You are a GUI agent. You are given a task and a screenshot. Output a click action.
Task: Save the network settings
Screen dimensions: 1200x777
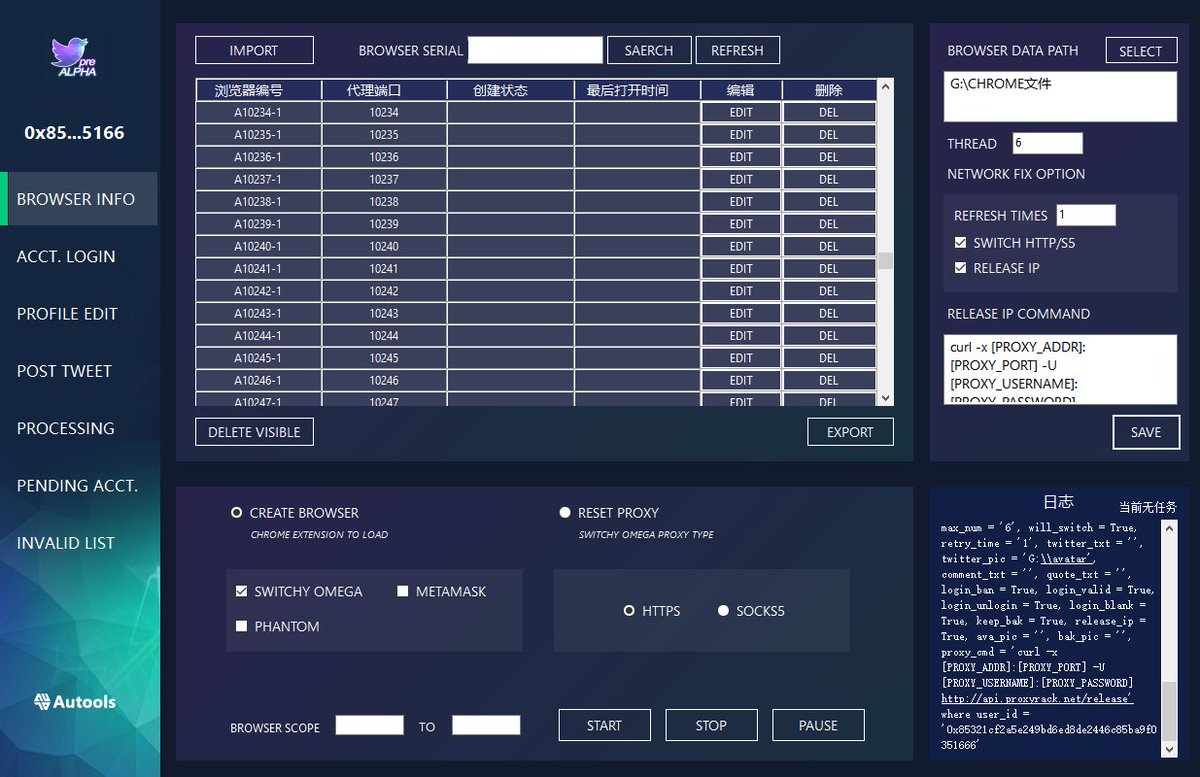click(1146, 432)
